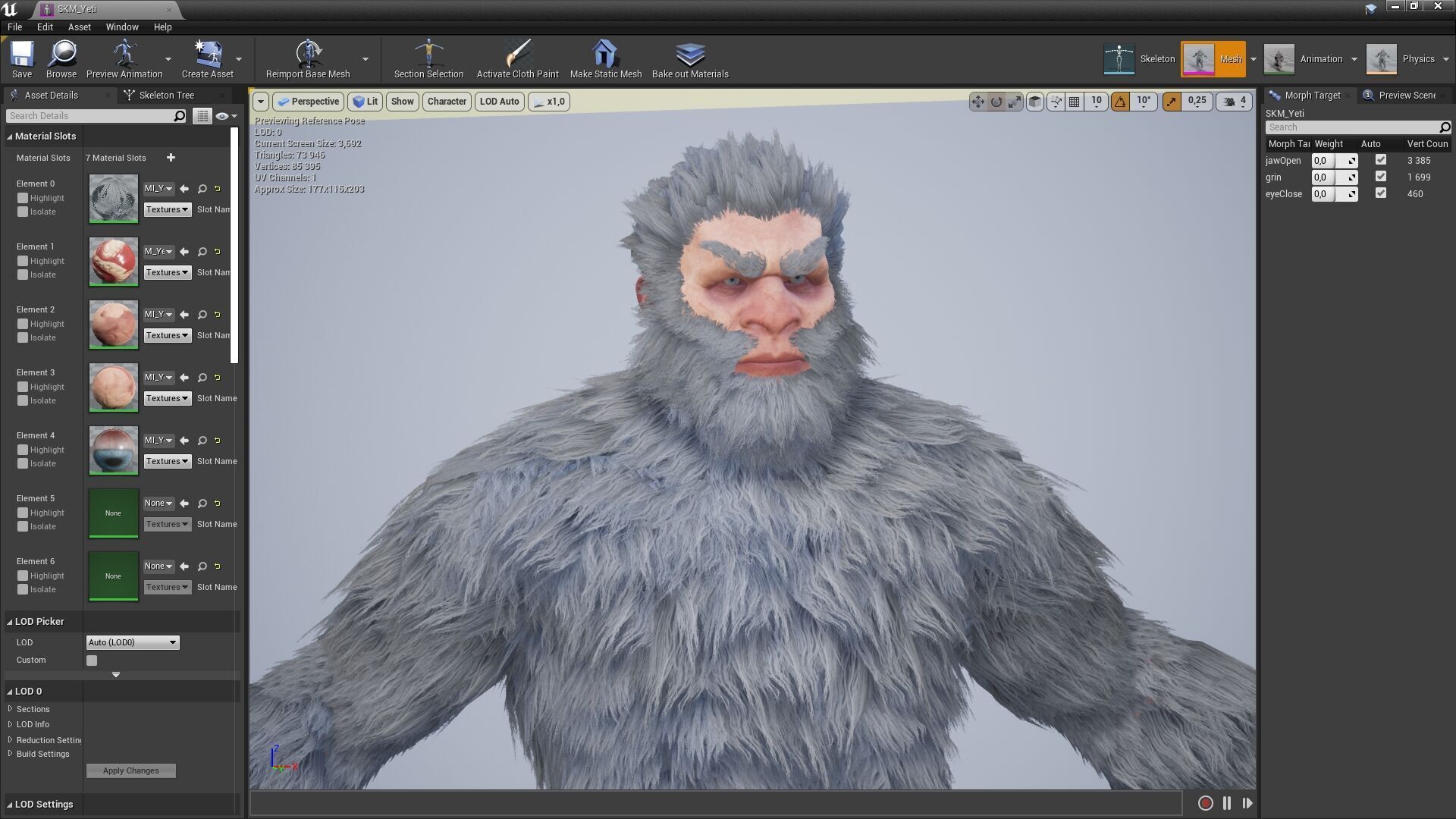Image resolution: width=1456 pixels, height=819 pixels.
Task: Switch to Skeleton editor mode
Action: click(x=1139, y=59)
